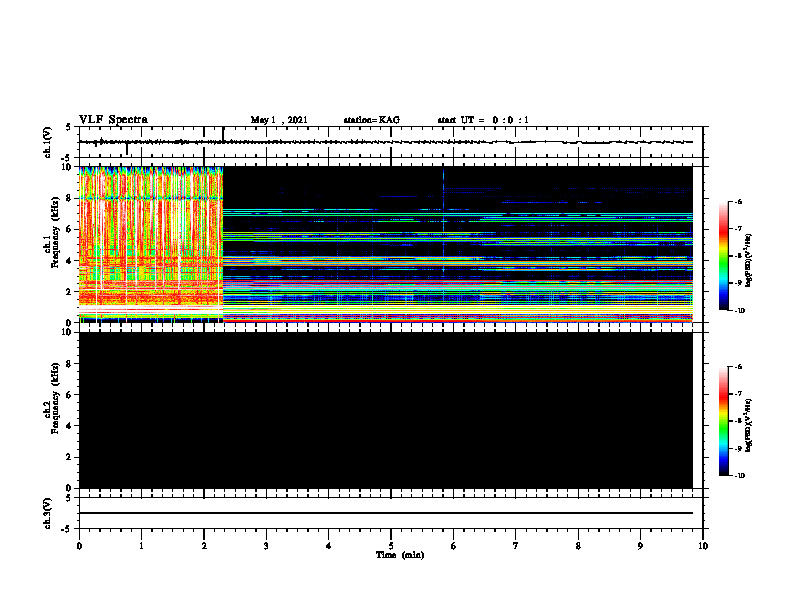This screenshot has height=612, width=792.
Task: Click the flat ch.3 voltage trace line
Action: click(386, 513)
